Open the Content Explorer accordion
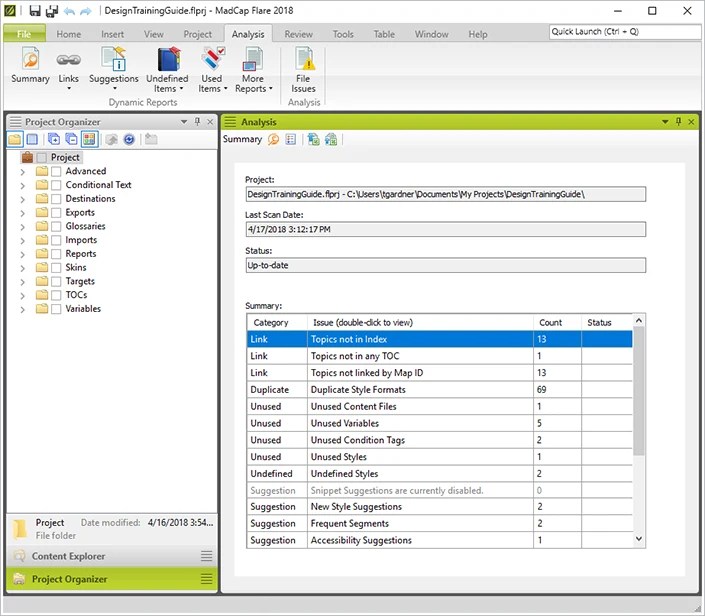 [x=112, y=556]
